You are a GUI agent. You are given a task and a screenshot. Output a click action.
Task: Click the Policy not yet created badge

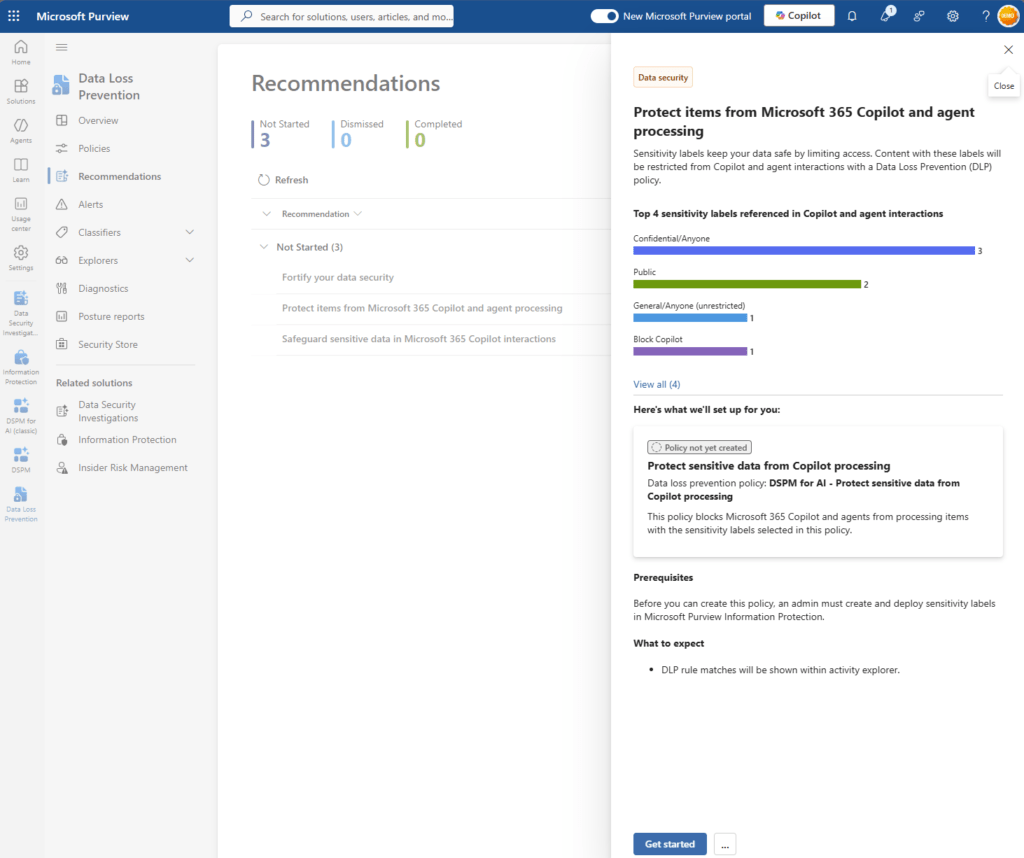(699, 447)
